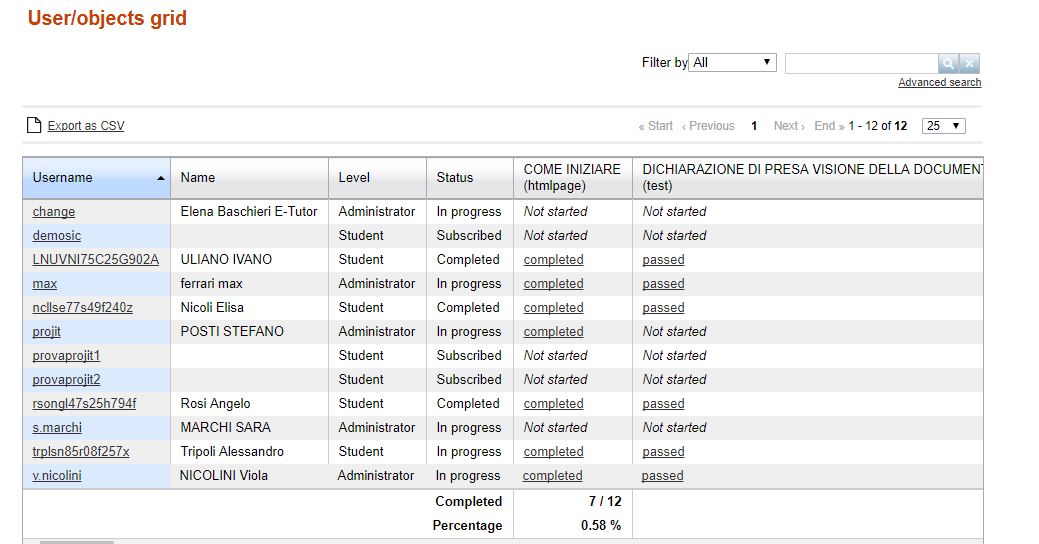This screenshot has height=544, width=1039.
Task: Sort the grid by Level column
Action: click(x=354, y=177)
